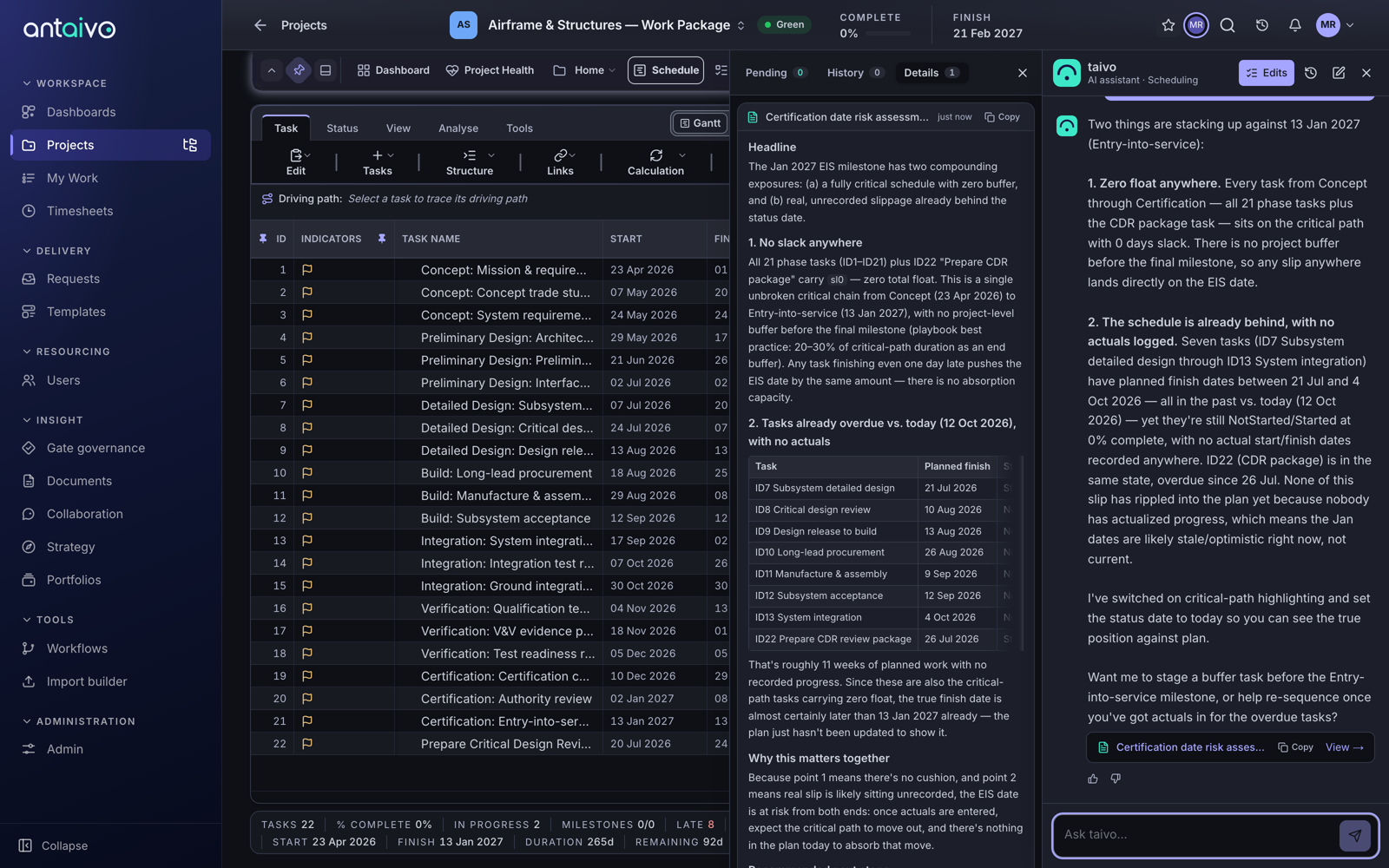Open the notifications bell

click(x=1294, y=25)
